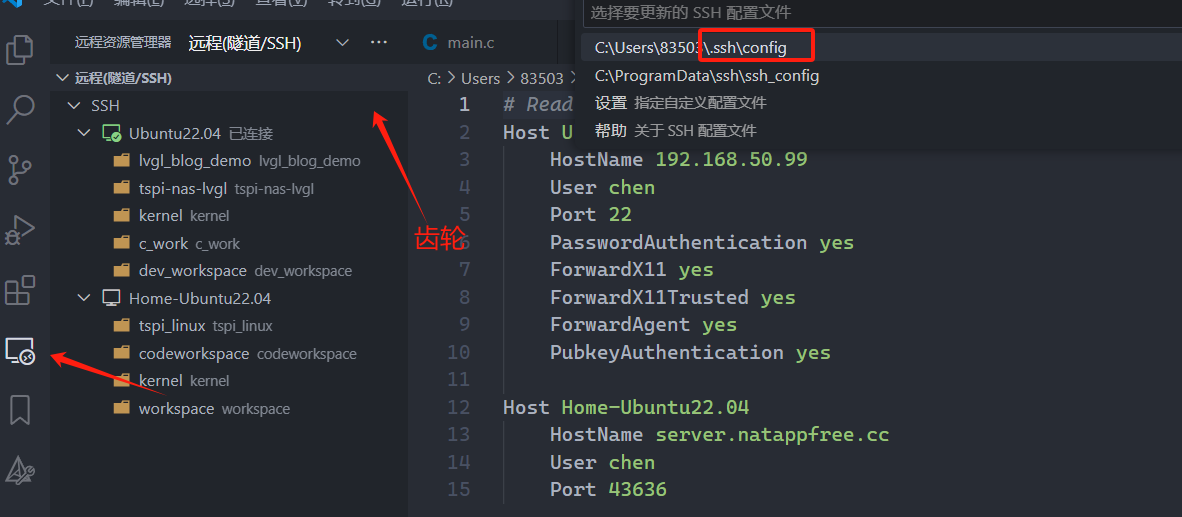Select C:\ProgramData\ssh\ssh_config option
The image size is (1182, 517).
[x=879, y=76]
